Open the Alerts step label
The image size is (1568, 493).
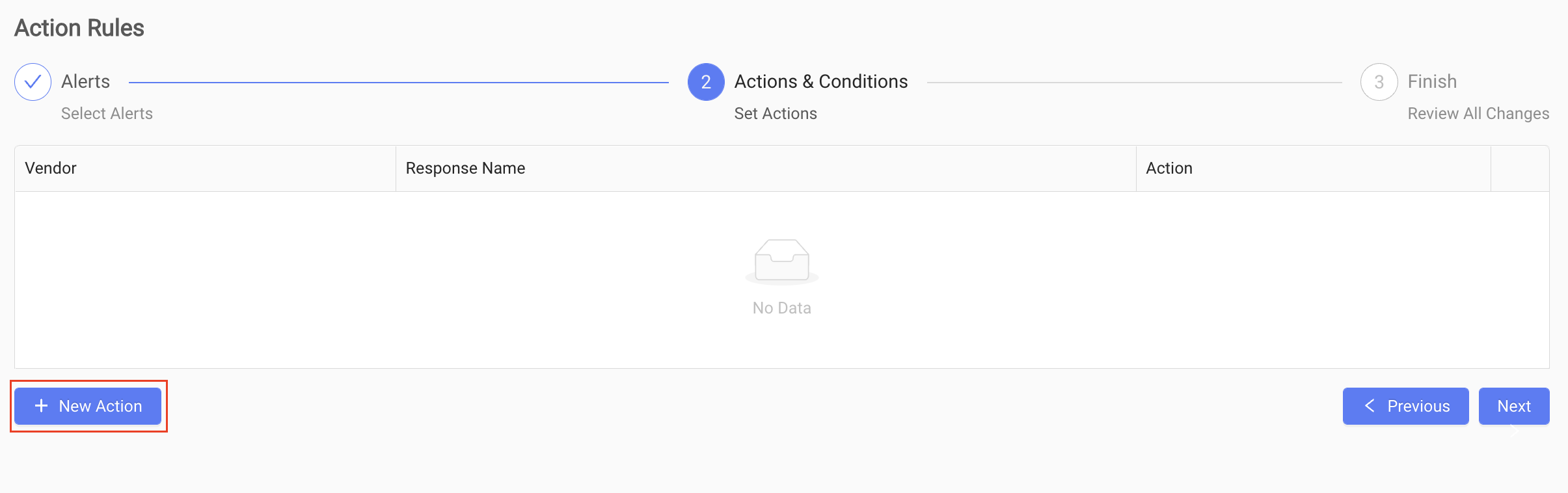point(86,81)
